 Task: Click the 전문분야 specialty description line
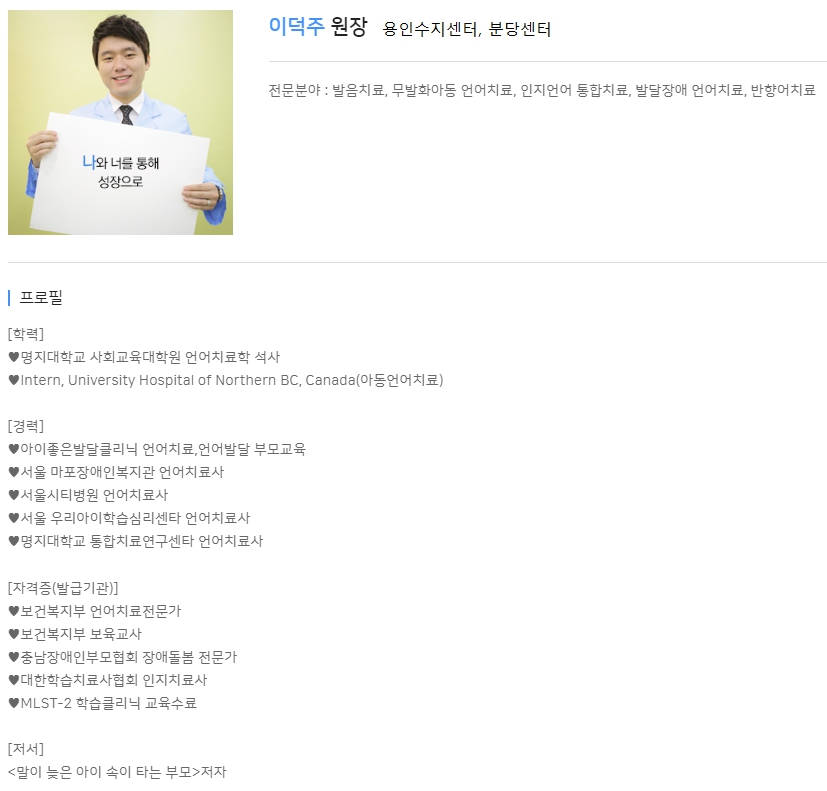[x=542, y=90]
